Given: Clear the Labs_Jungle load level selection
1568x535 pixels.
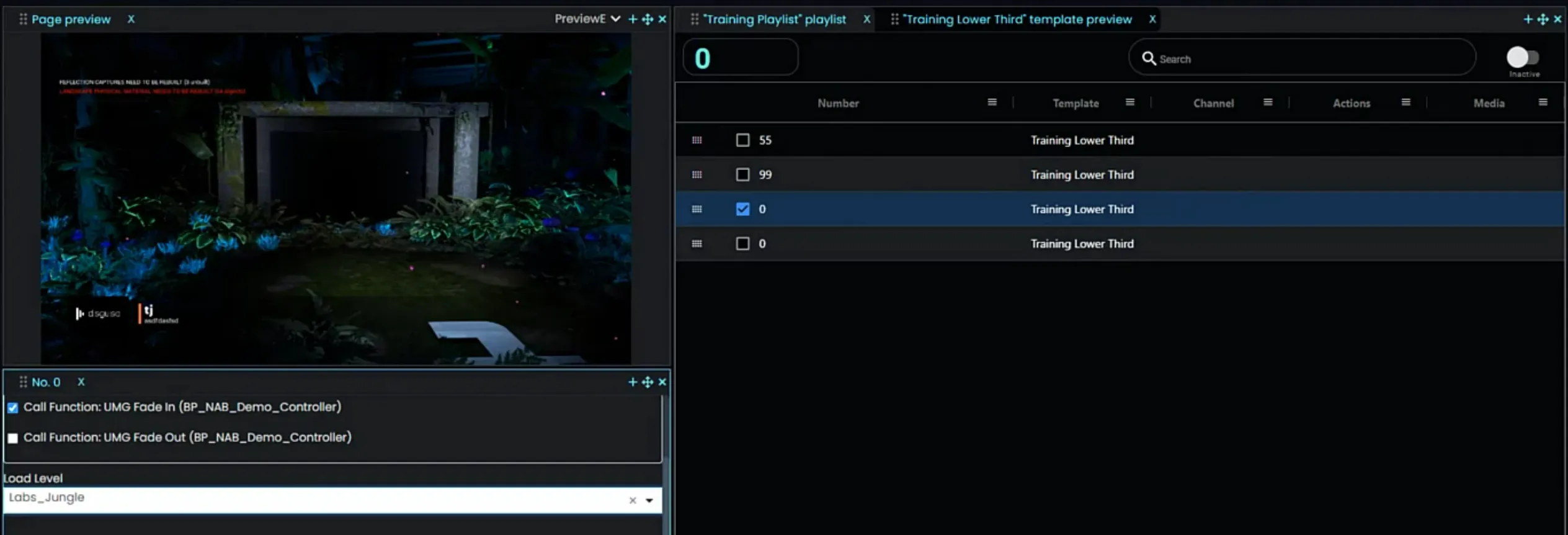Looking at the screenshot, I should 633,500.
